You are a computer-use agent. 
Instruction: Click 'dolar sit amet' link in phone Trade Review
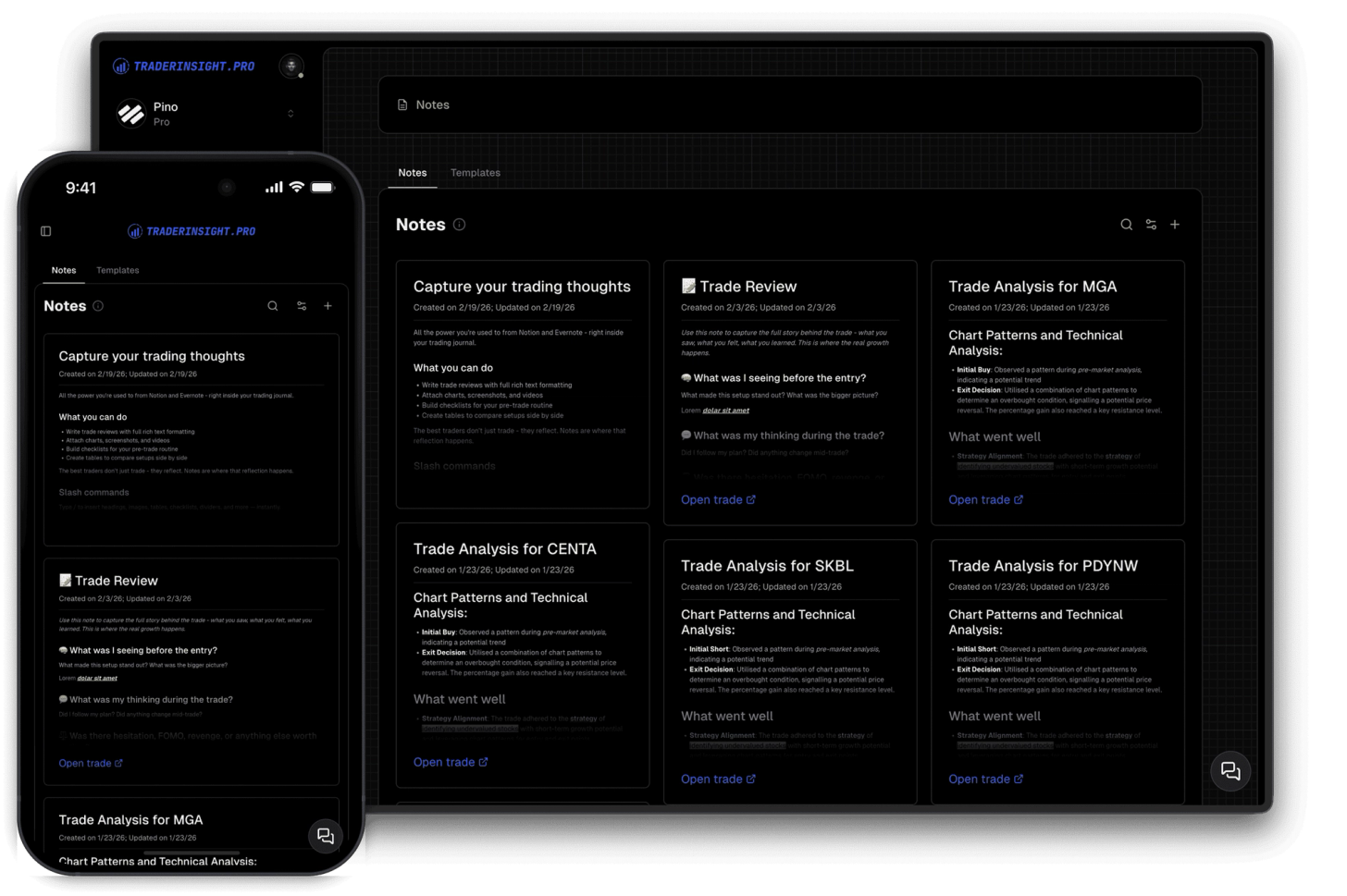click(x=97, y=678)
